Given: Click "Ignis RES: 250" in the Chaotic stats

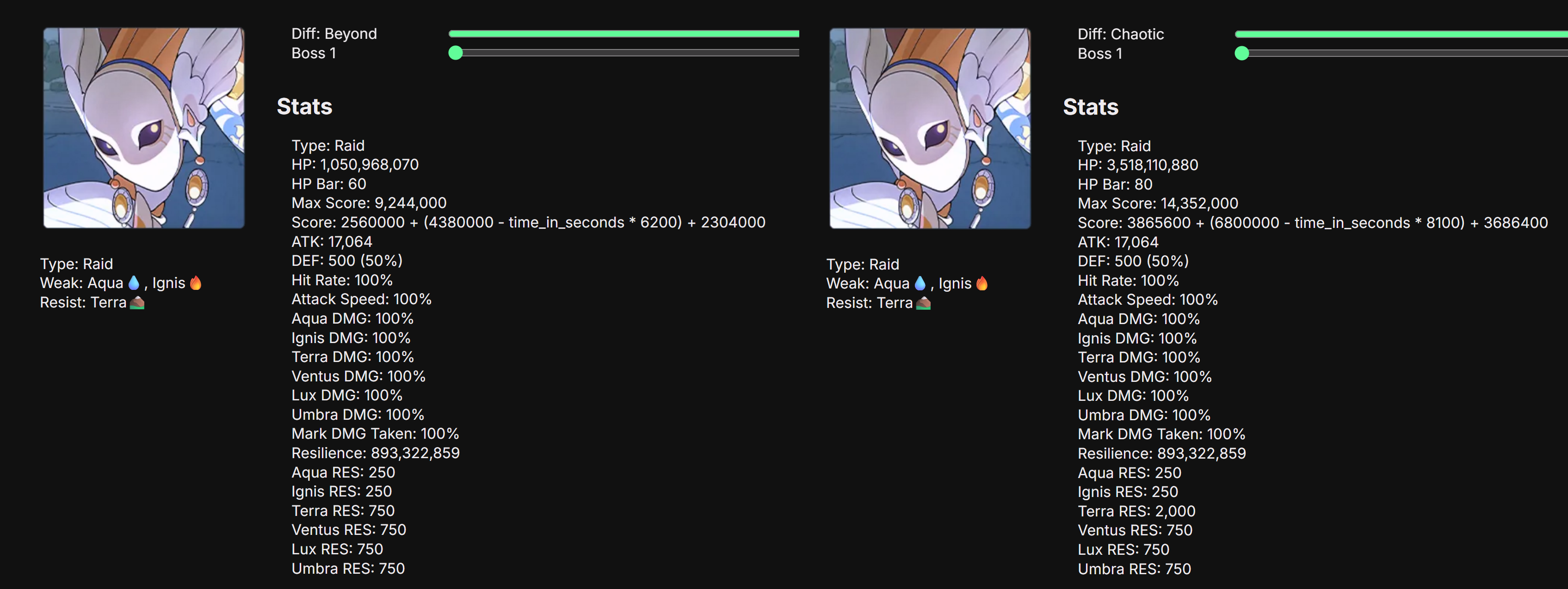Looking at the screenshot, I should 1128,491.
